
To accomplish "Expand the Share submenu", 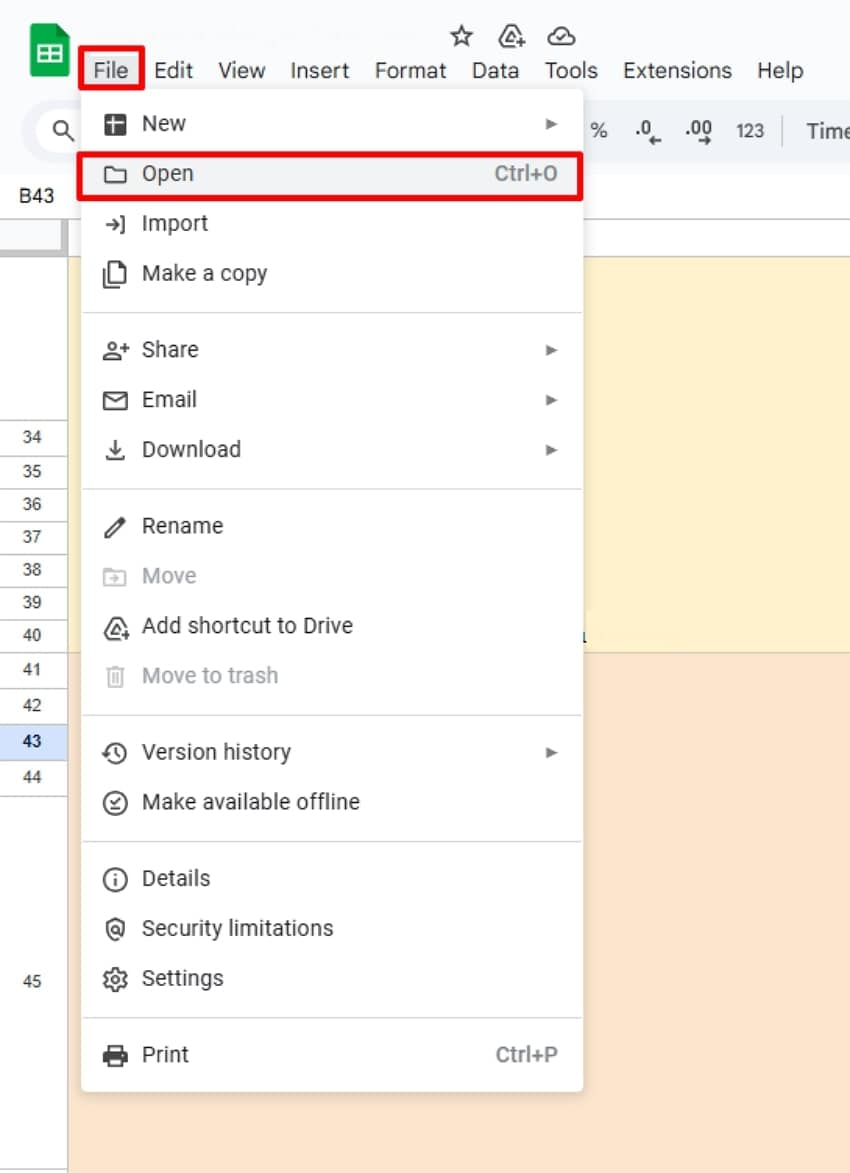I will (551, 349).
